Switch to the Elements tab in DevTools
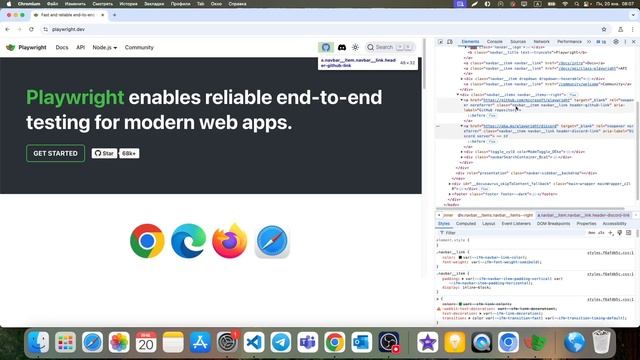Image resolution: width=640 pixels, height=360 pixels. tap(470, 42)
